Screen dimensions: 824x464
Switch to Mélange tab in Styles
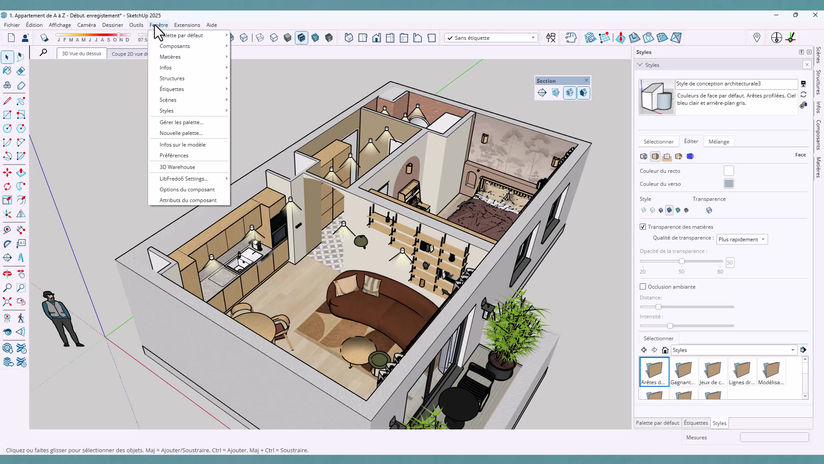[718, 142]
